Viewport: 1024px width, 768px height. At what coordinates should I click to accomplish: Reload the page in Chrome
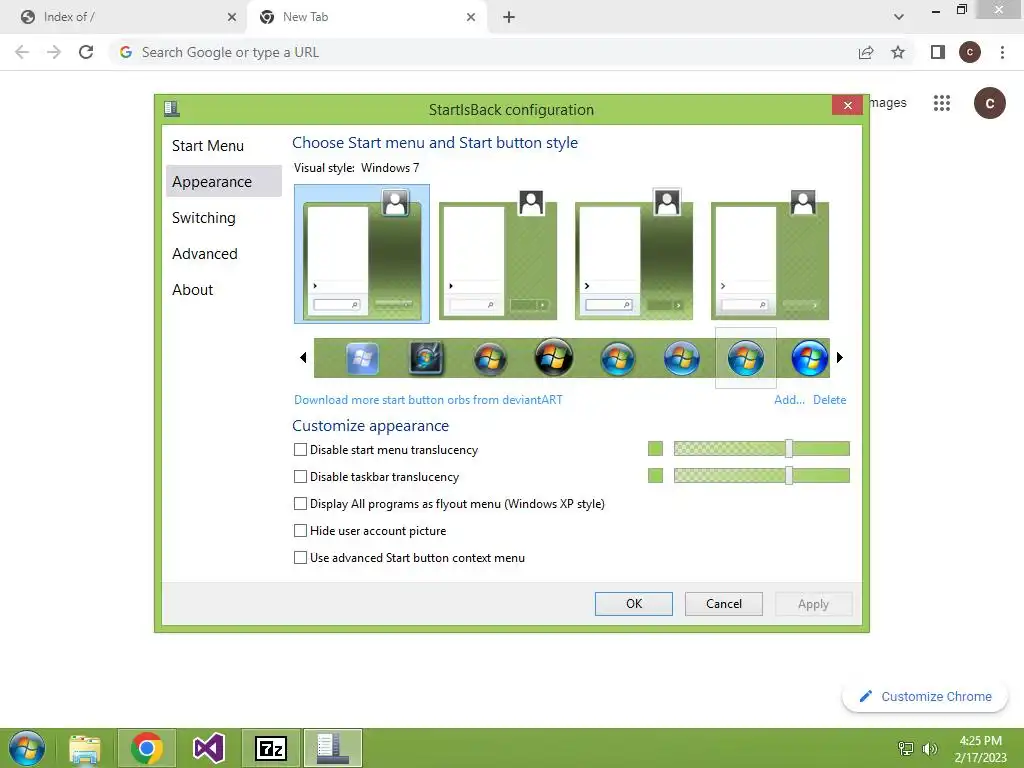(x=86, y=52)
